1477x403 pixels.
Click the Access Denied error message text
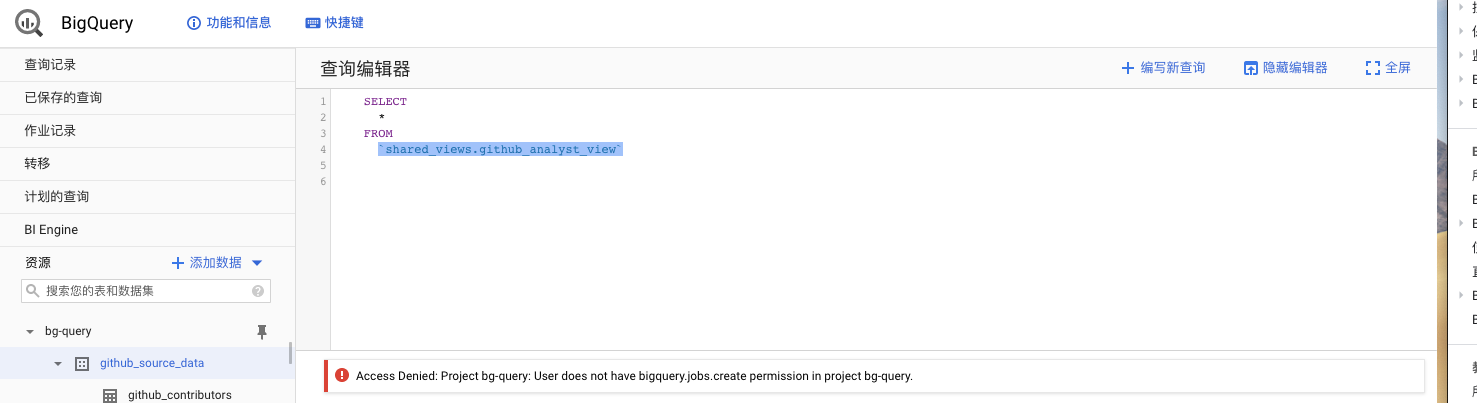[634, 376]
